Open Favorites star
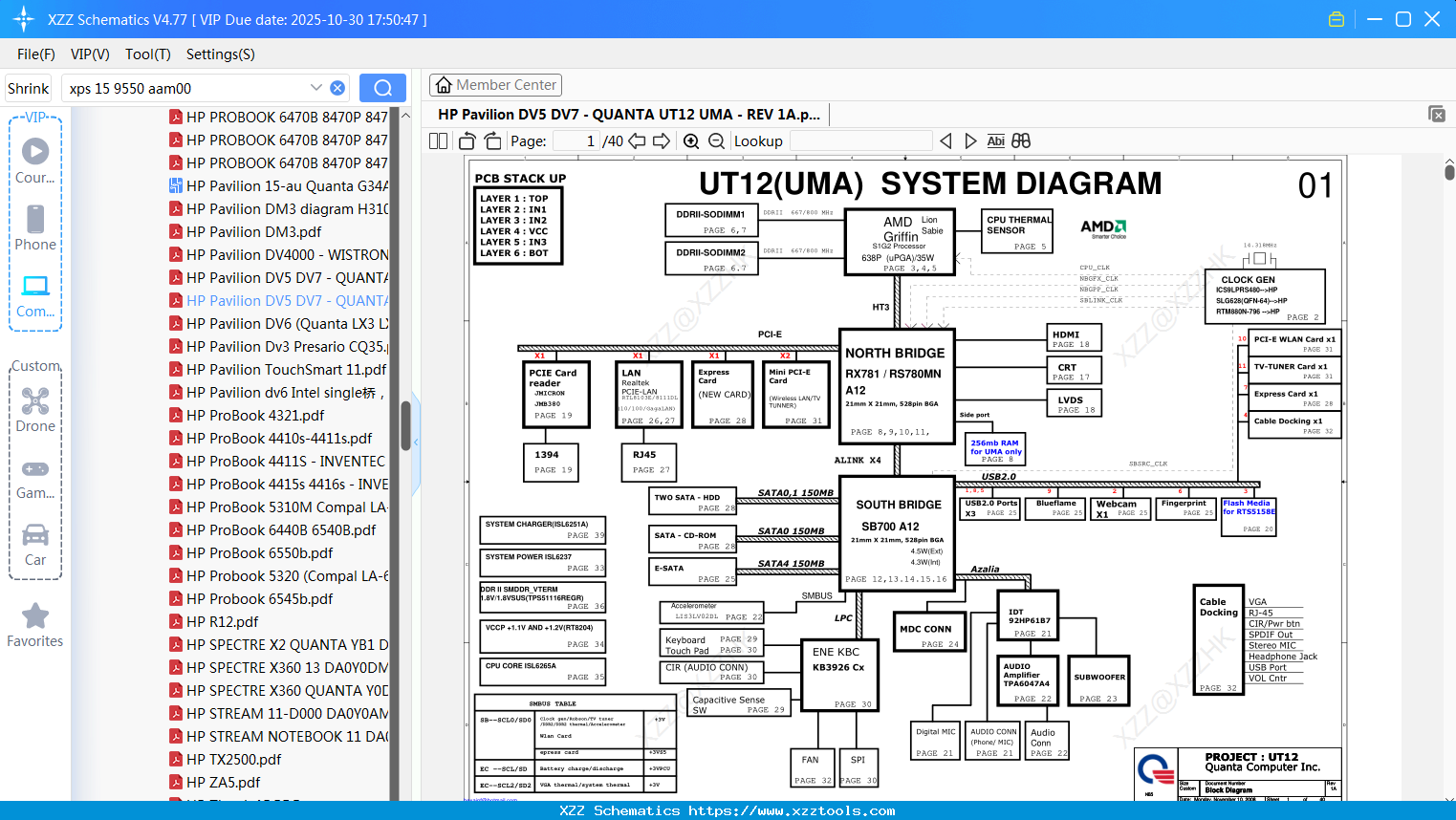 click(x=35, y=625)
